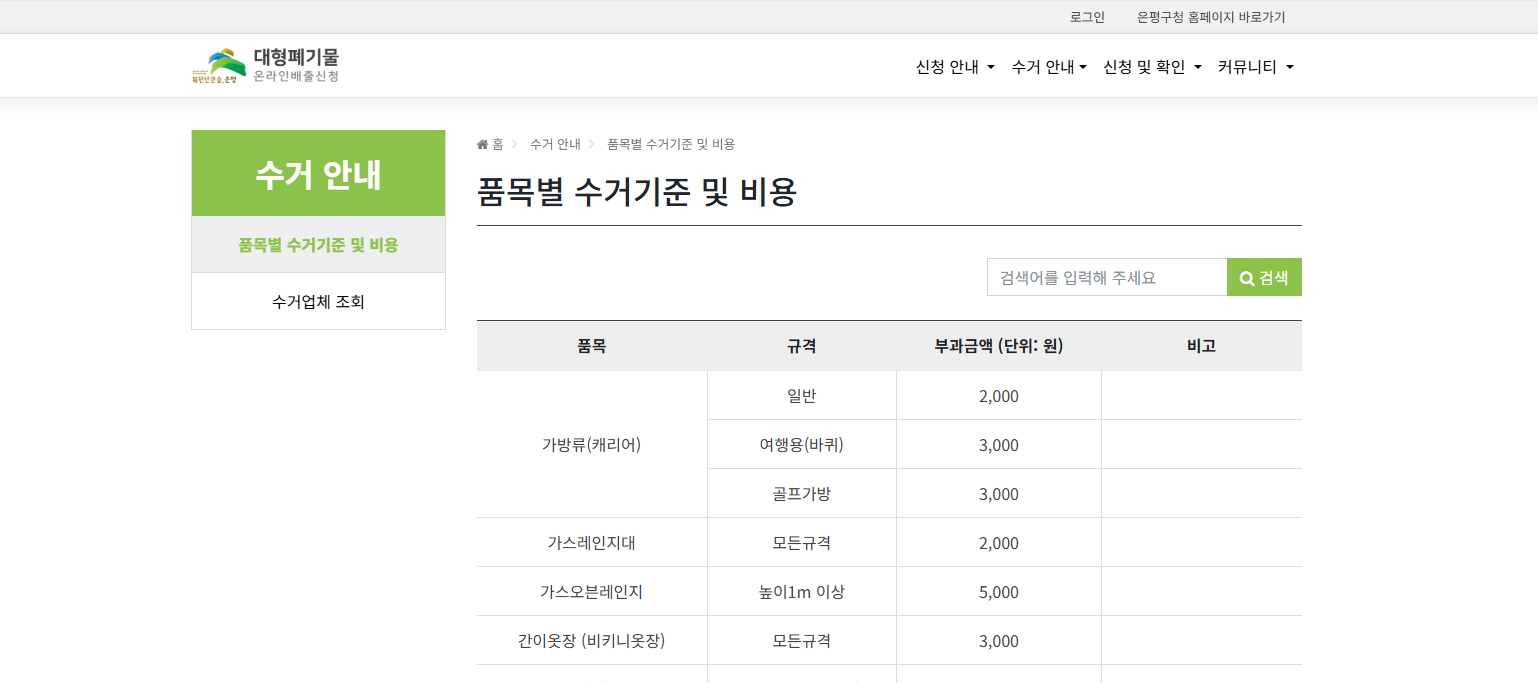
Task: Click the 부과금액 (단위: 원) column header
Action: coord(999,346)
